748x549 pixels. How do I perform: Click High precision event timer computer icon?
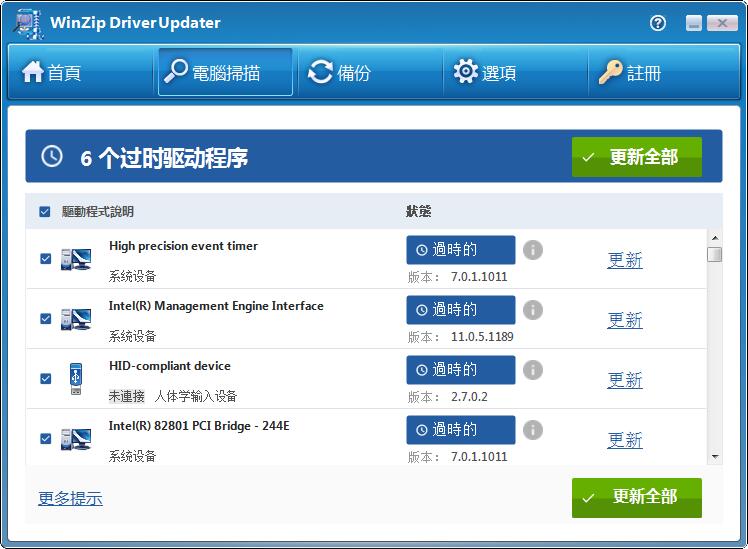pos(76,259)
